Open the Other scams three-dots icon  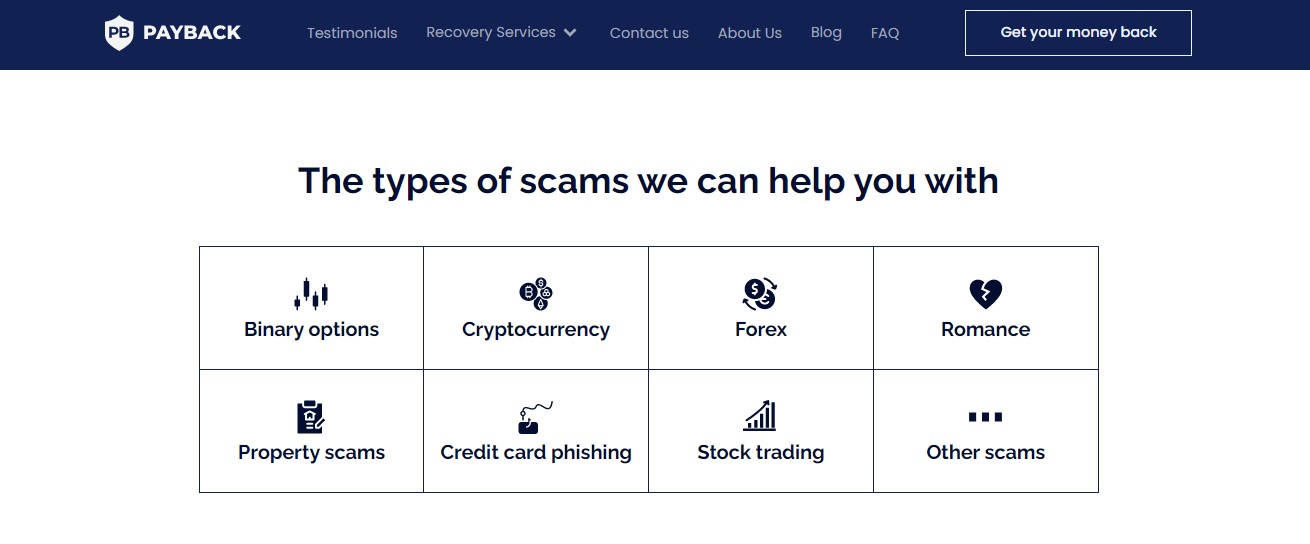pos(985,417)
